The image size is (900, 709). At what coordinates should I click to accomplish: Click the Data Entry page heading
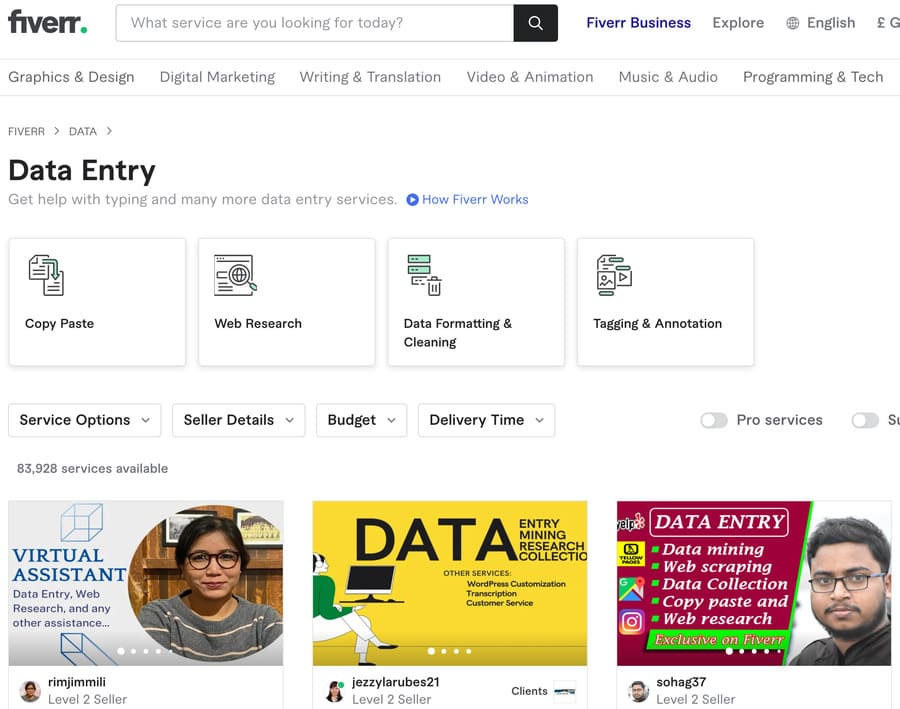(82, 171)
